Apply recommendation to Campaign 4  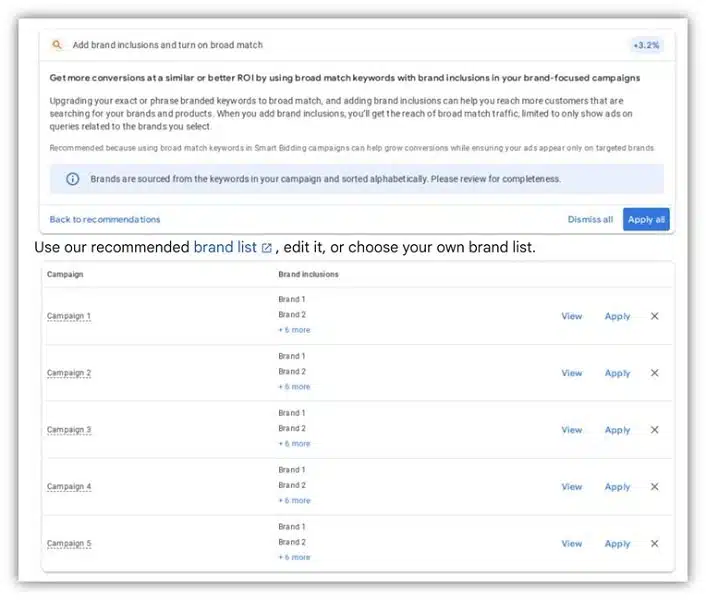pyautogui.click(x=617, y=487)
